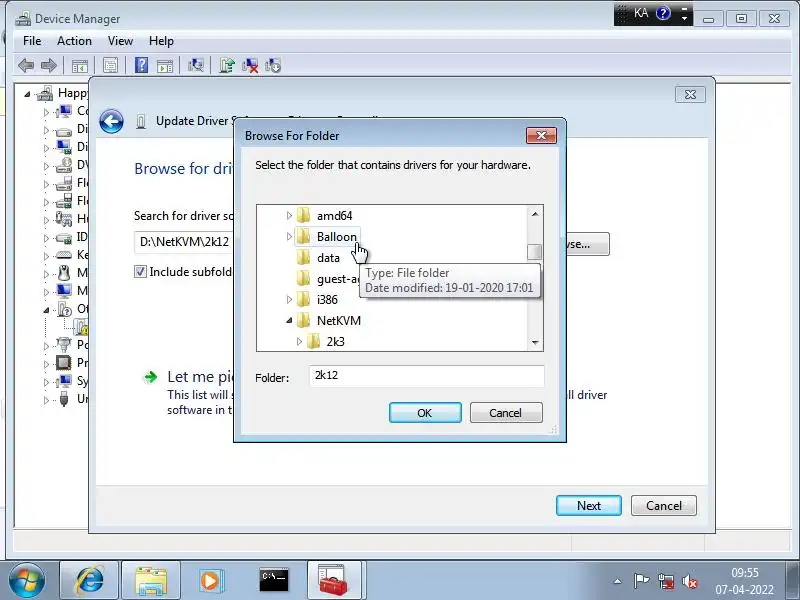Scan for hardware changes toolbar icon
Image resolution: width=800 pixels, height=600 pixels.
[x=195, y=65]
